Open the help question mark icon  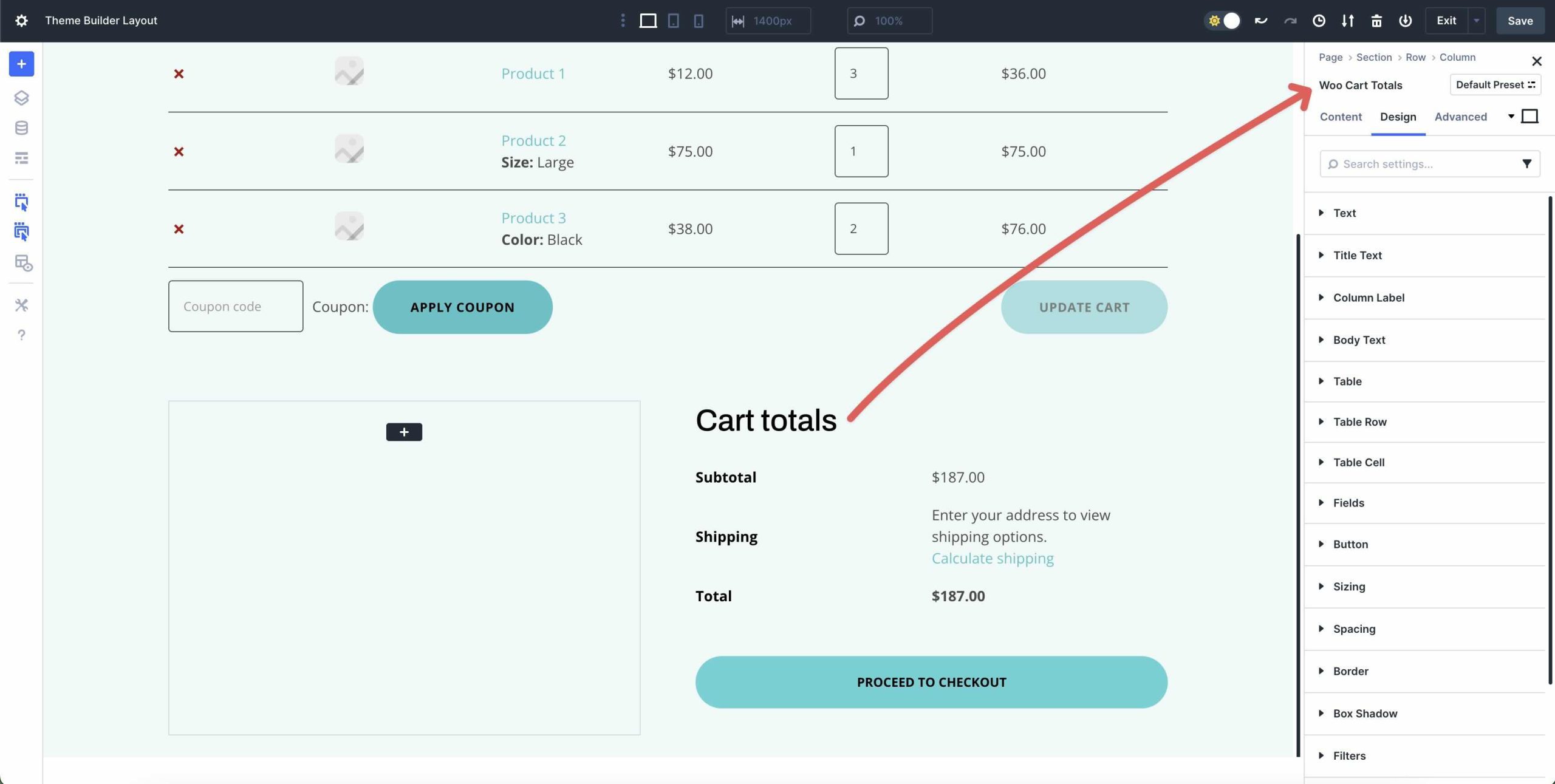(21, 335)
